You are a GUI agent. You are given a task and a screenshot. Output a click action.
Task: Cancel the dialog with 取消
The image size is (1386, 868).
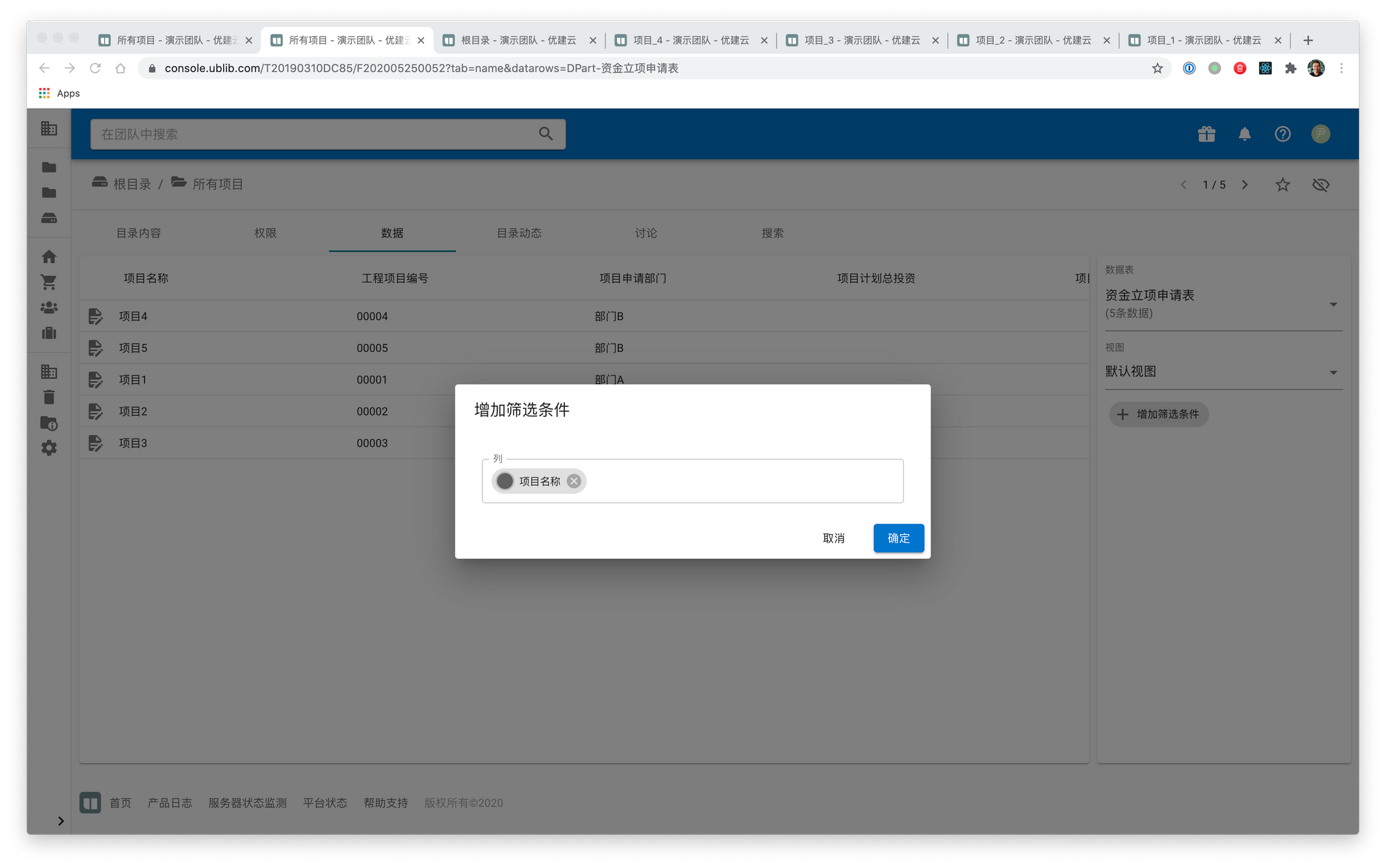tap(833, 538)
